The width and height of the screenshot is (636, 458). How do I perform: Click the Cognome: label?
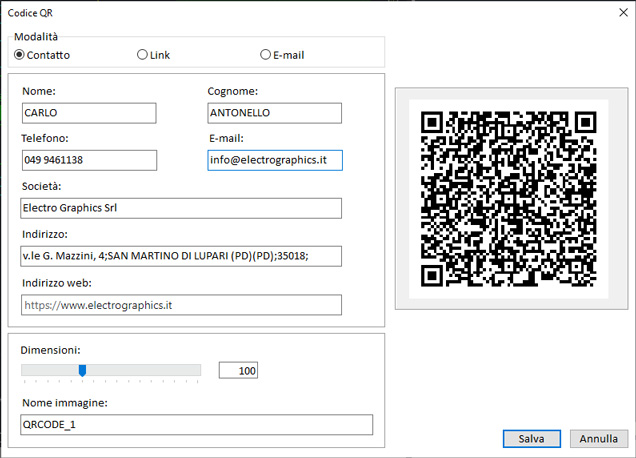(232, 91)
